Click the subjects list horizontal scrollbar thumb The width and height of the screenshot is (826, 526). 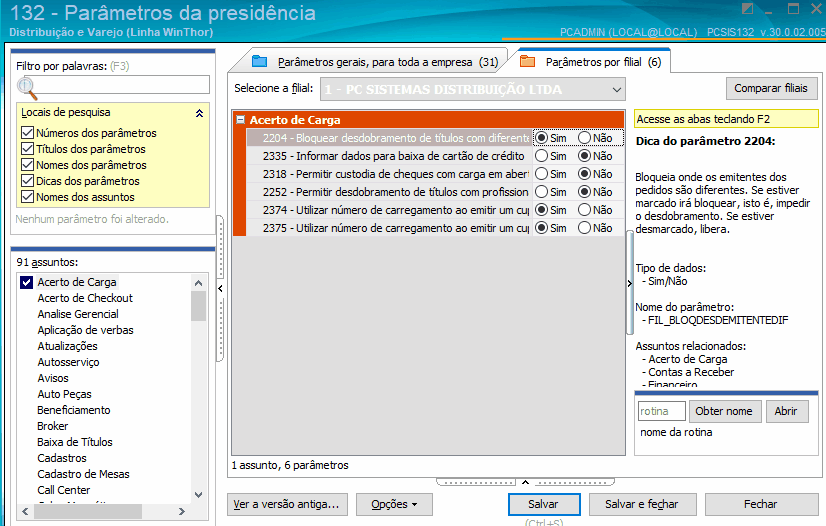[89, 511]
